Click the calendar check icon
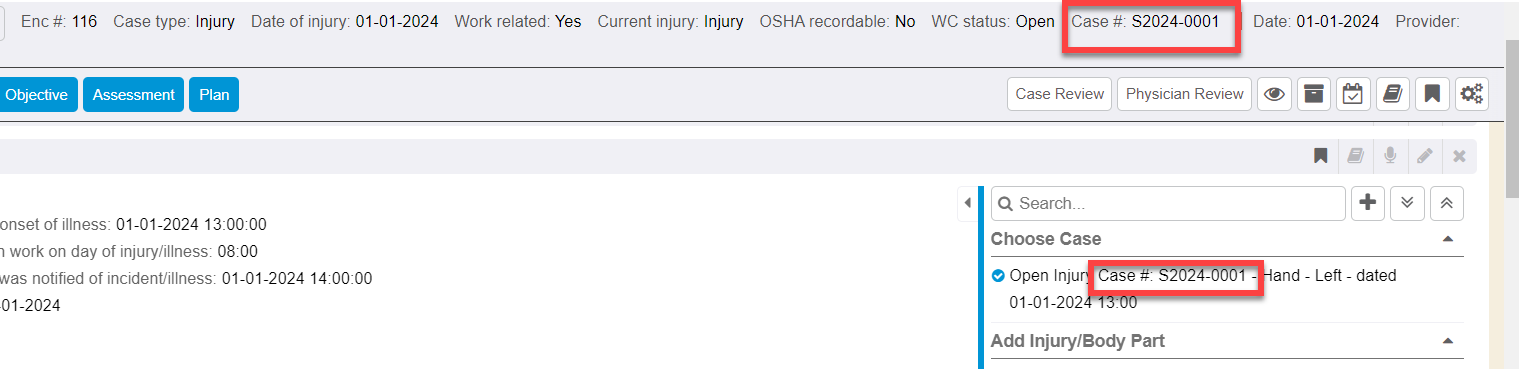The width and height of the screenshot is (1519, 369). [x=1352, y=94]
